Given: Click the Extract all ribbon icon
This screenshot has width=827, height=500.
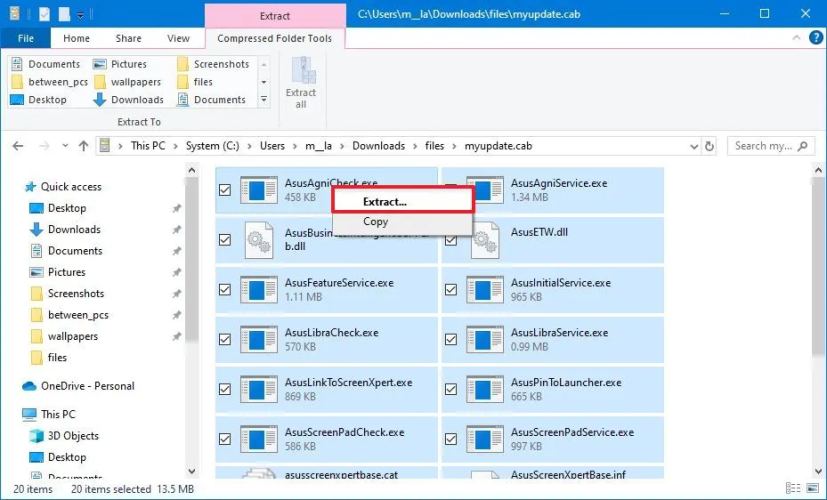Looking at the screenshot, I should click(300, 82).
